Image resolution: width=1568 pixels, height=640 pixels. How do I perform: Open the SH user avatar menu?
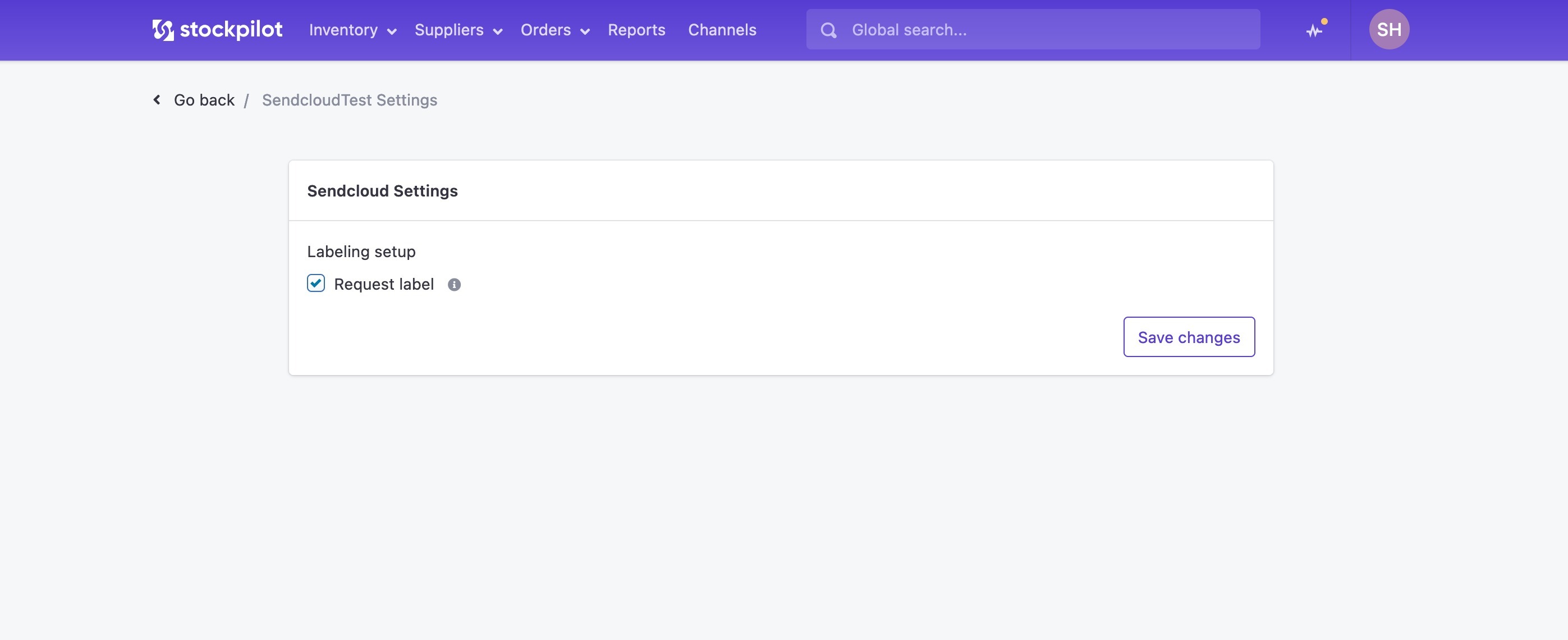[x=1389, y=29]
